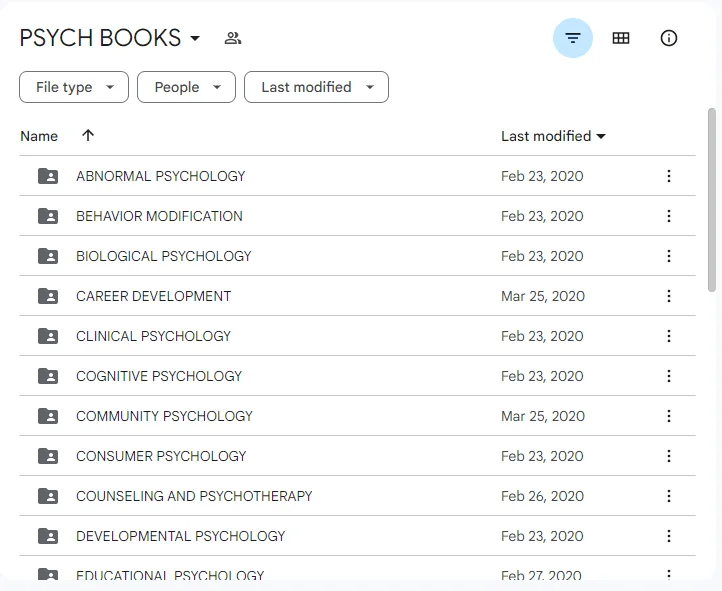
Task: Open more actions for BIOLOGICAL PSYCHOLOGY
Action: pos(669,256)
